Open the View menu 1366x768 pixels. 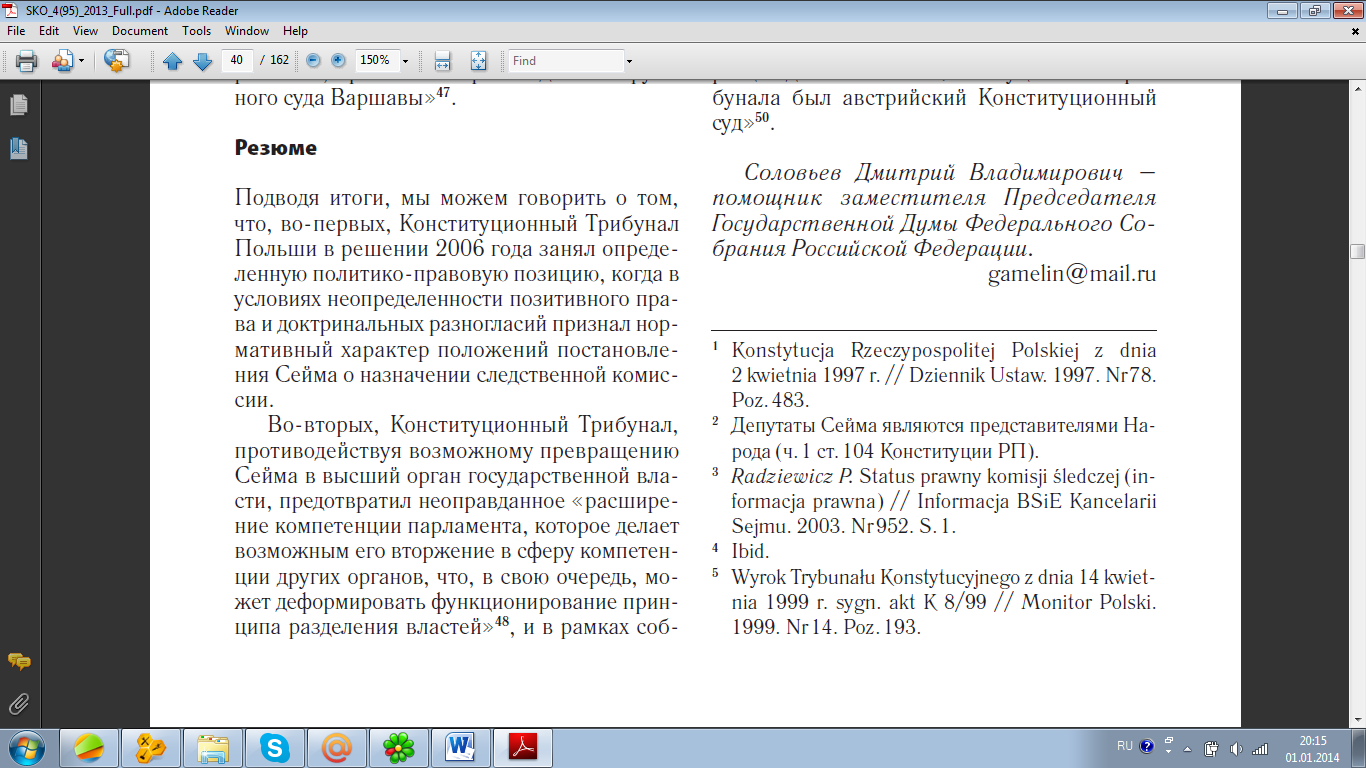(x=85, y=31)
